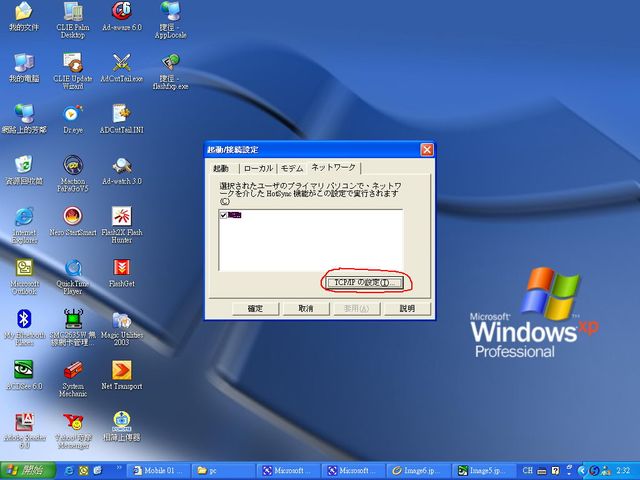Viewport: 640px width, 480px height.
Task: Switch to the ローカル tab
Action: pyautogui.click(x=258, y=169)
